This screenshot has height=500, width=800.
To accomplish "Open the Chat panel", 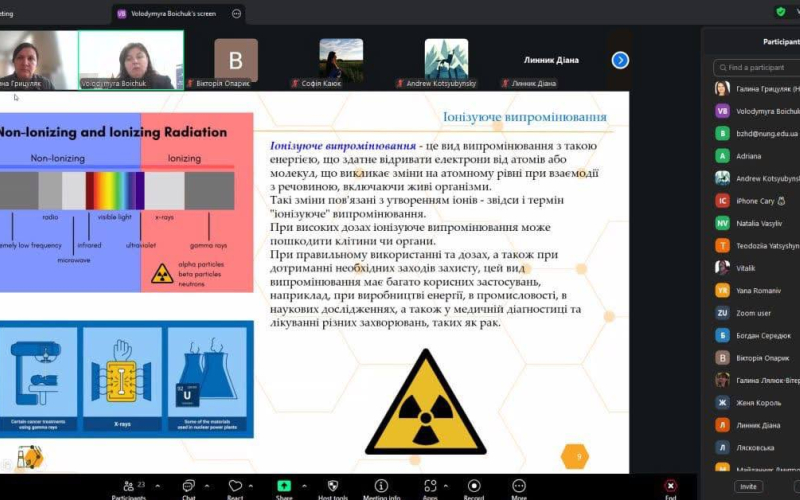I will point(188,485).
